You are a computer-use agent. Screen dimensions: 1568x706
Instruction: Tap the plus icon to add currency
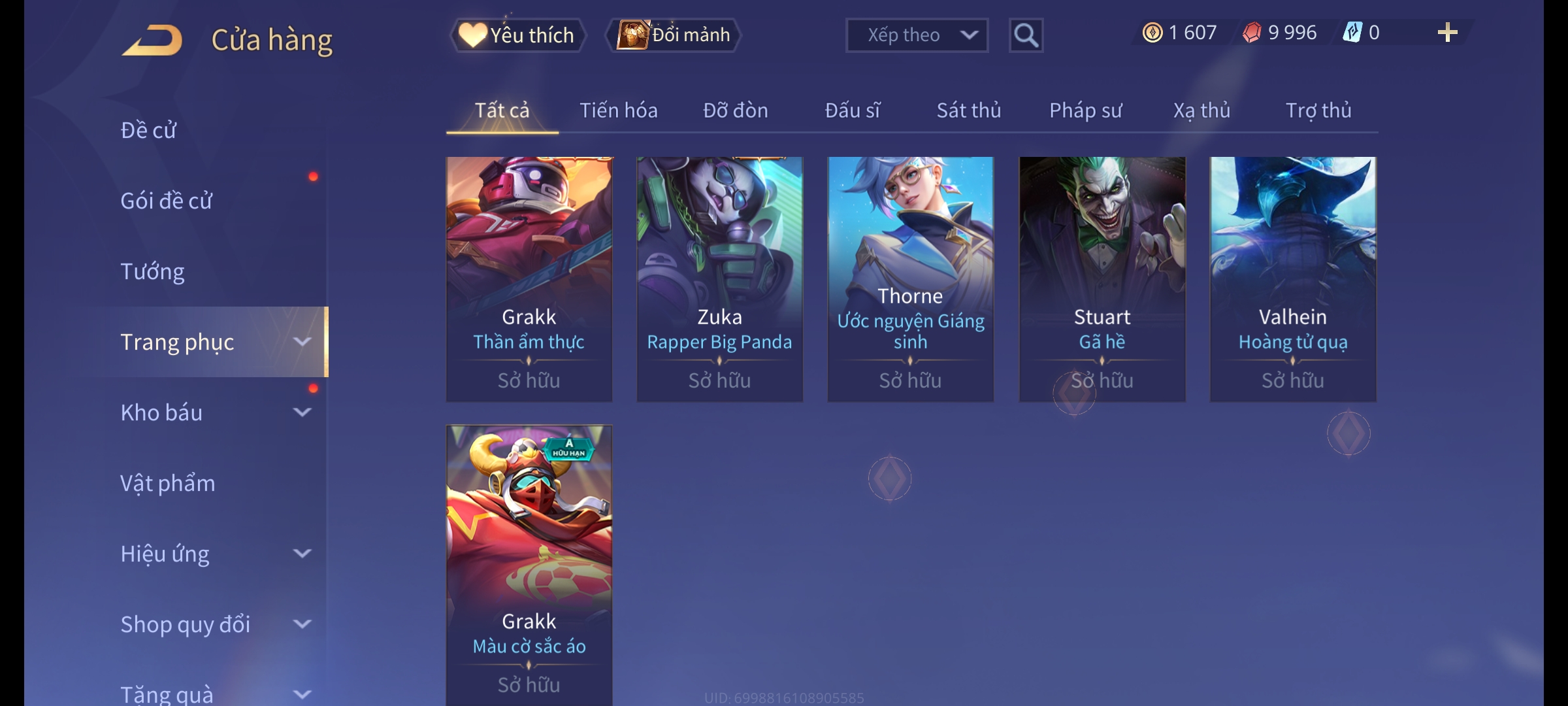pos(1447,33)
